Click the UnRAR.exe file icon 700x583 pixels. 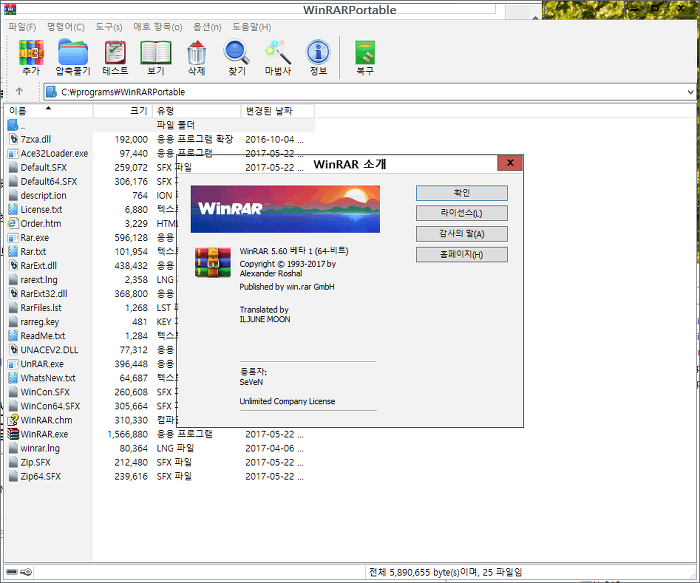click(13, 364)
